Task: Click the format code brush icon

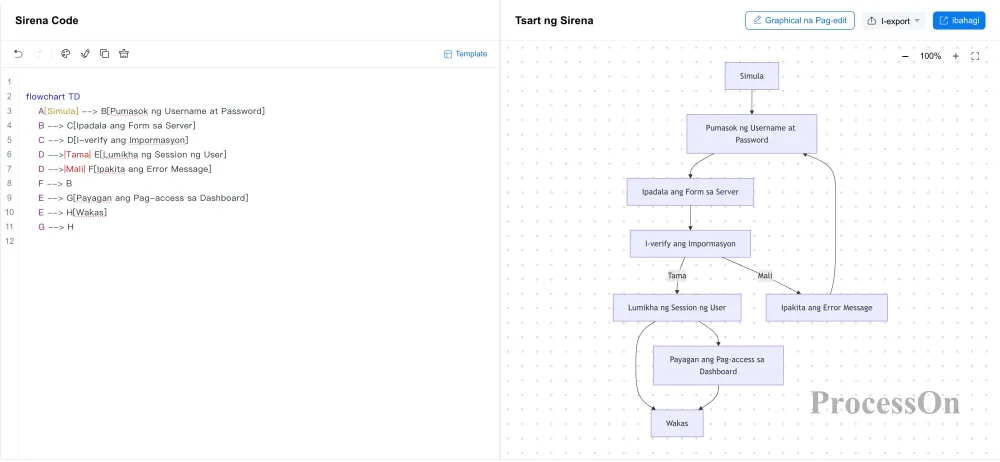Action: (x=85, y=54)
